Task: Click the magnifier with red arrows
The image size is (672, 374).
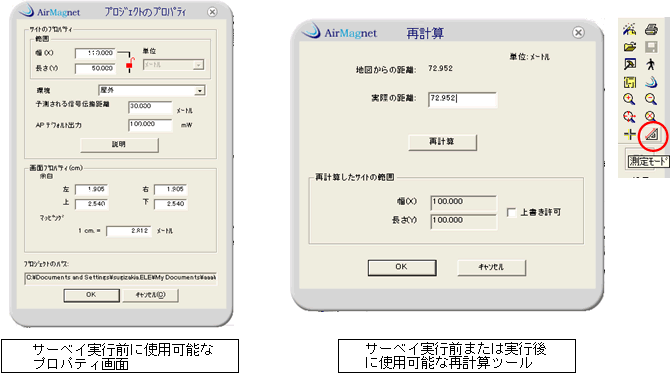Action: coord(629,117)
